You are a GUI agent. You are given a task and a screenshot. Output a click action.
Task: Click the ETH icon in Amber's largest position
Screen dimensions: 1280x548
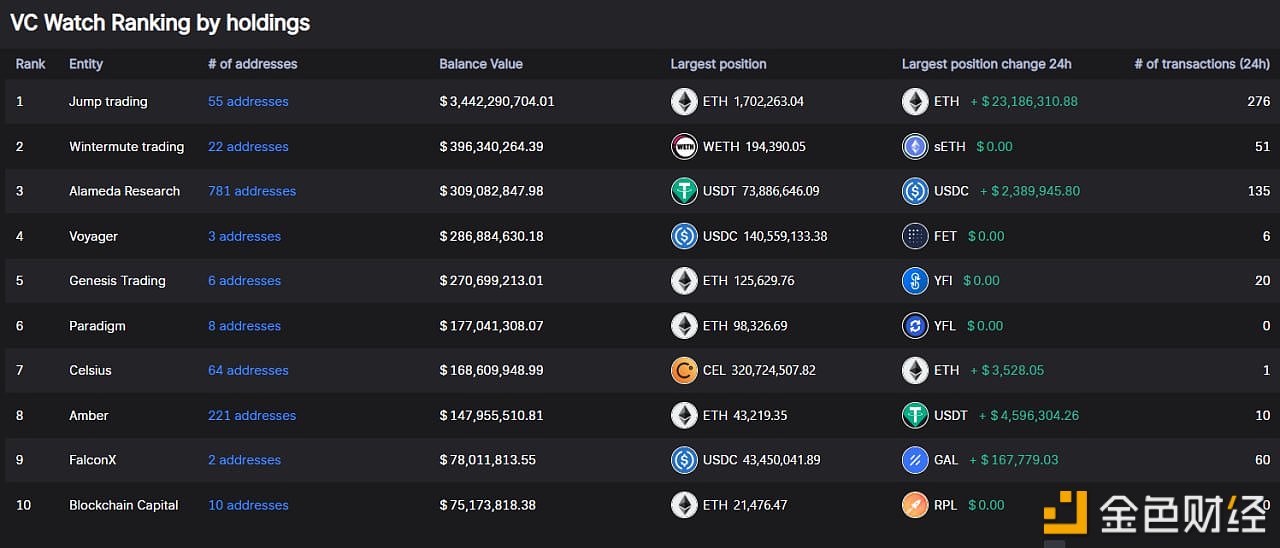pos(684,415)
